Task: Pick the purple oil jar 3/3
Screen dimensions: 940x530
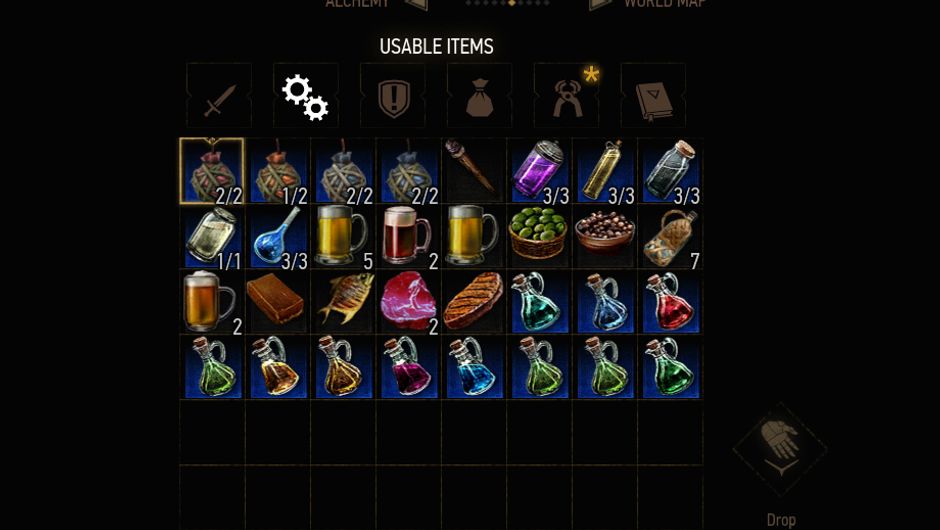Action: [x=540, y=171]
